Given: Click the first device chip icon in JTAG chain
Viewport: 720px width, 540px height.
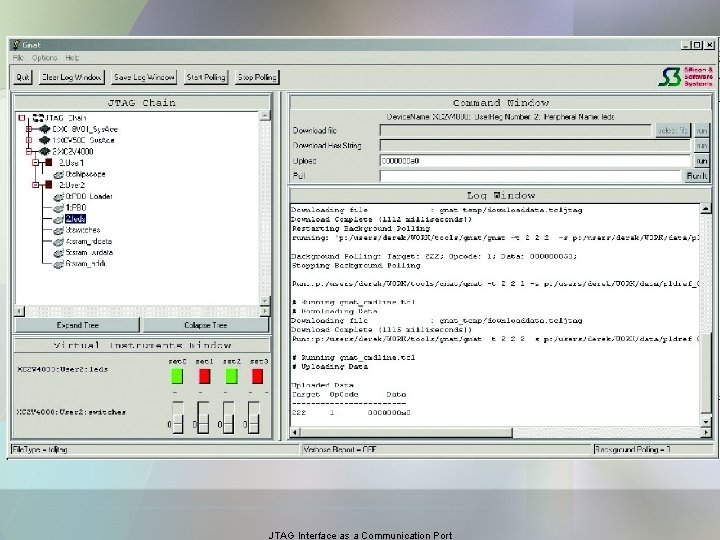Looking at the screenshot, I should coord(44,129).
